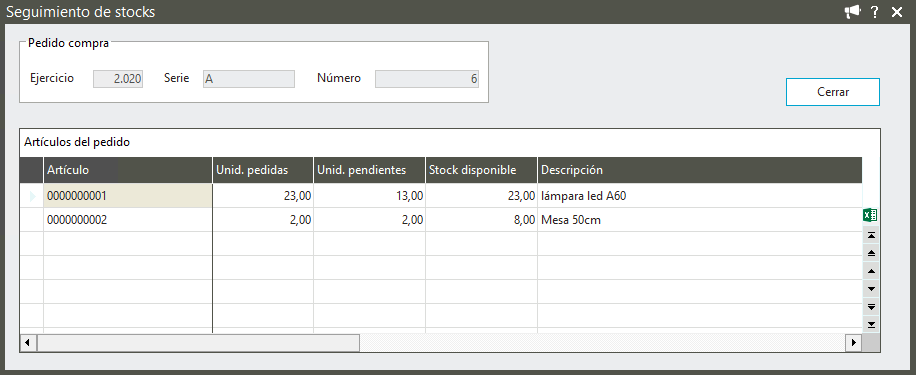Click the Unid. pedidas column header
916x375 pixels.
tap(263, 170)
